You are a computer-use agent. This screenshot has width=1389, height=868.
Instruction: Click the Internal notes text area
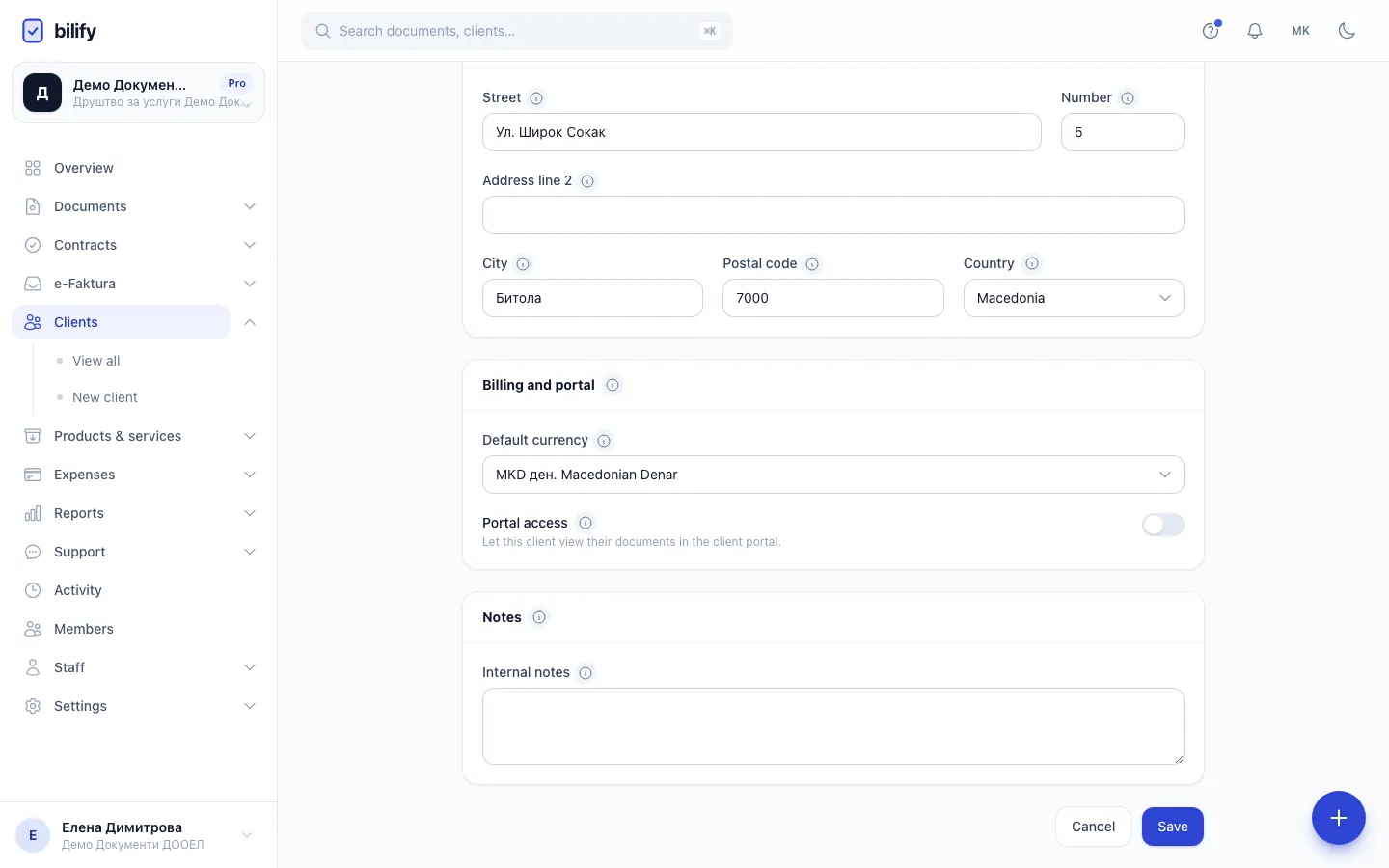[x=833, y=726]
